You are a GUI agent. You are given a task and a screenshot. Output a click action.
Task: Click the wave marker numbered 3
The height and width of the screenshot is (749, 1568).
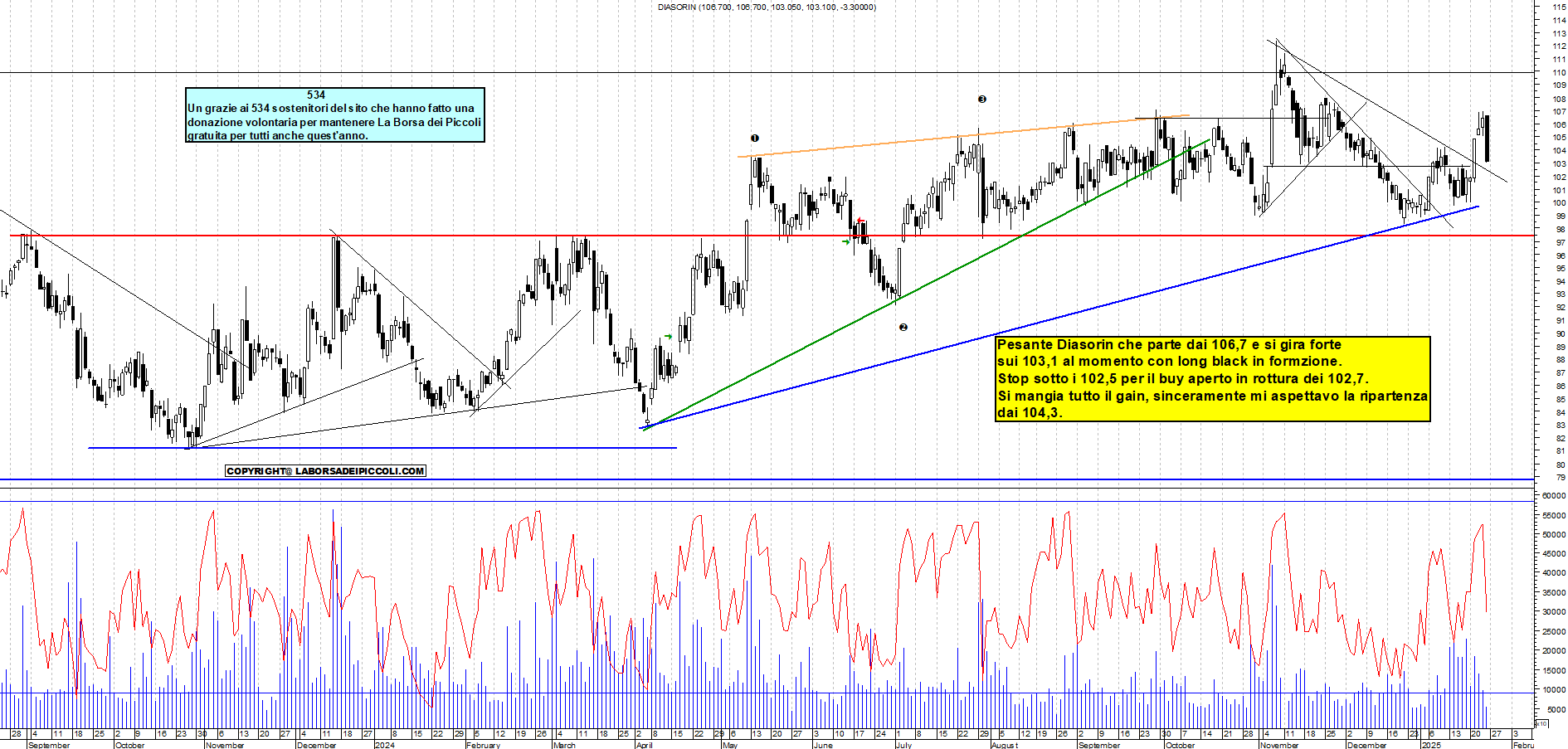point(982,100)
